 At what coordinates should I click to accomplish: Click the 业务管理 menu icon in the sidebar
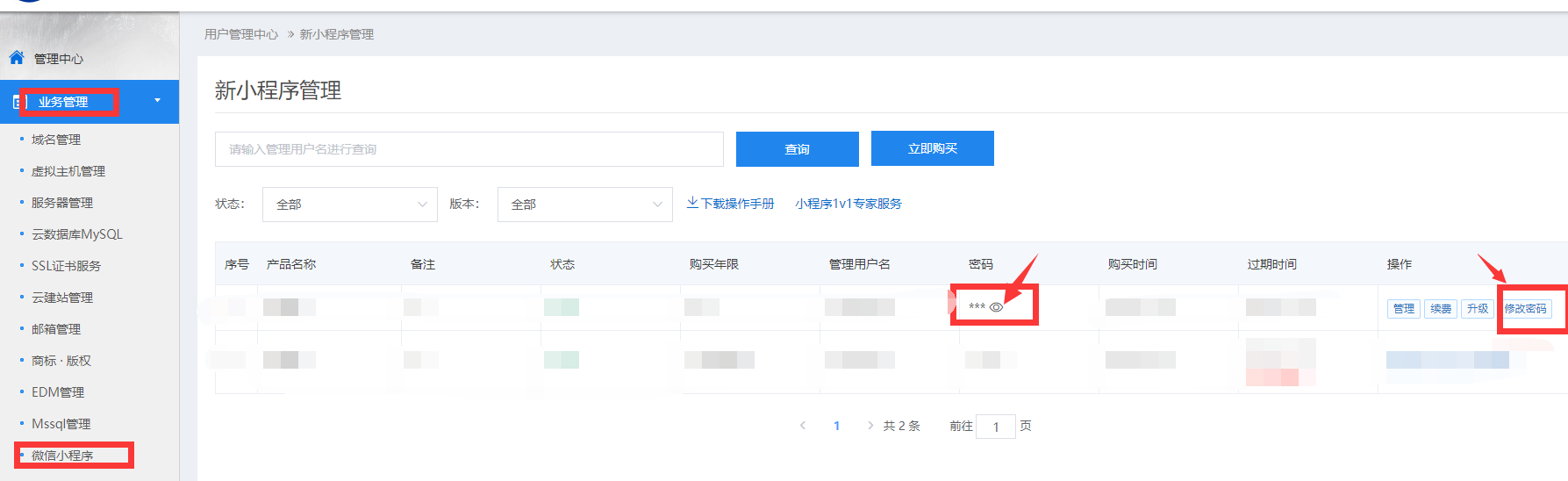(17, 102)
